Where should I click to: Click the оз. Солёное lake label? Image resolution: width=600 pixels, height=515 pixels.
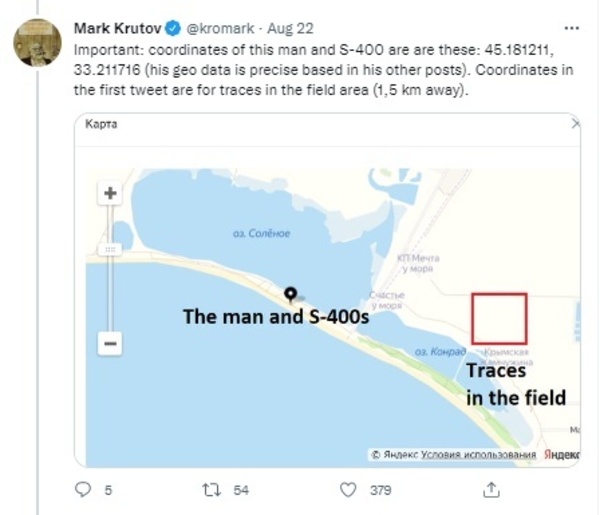click(262, 233)
